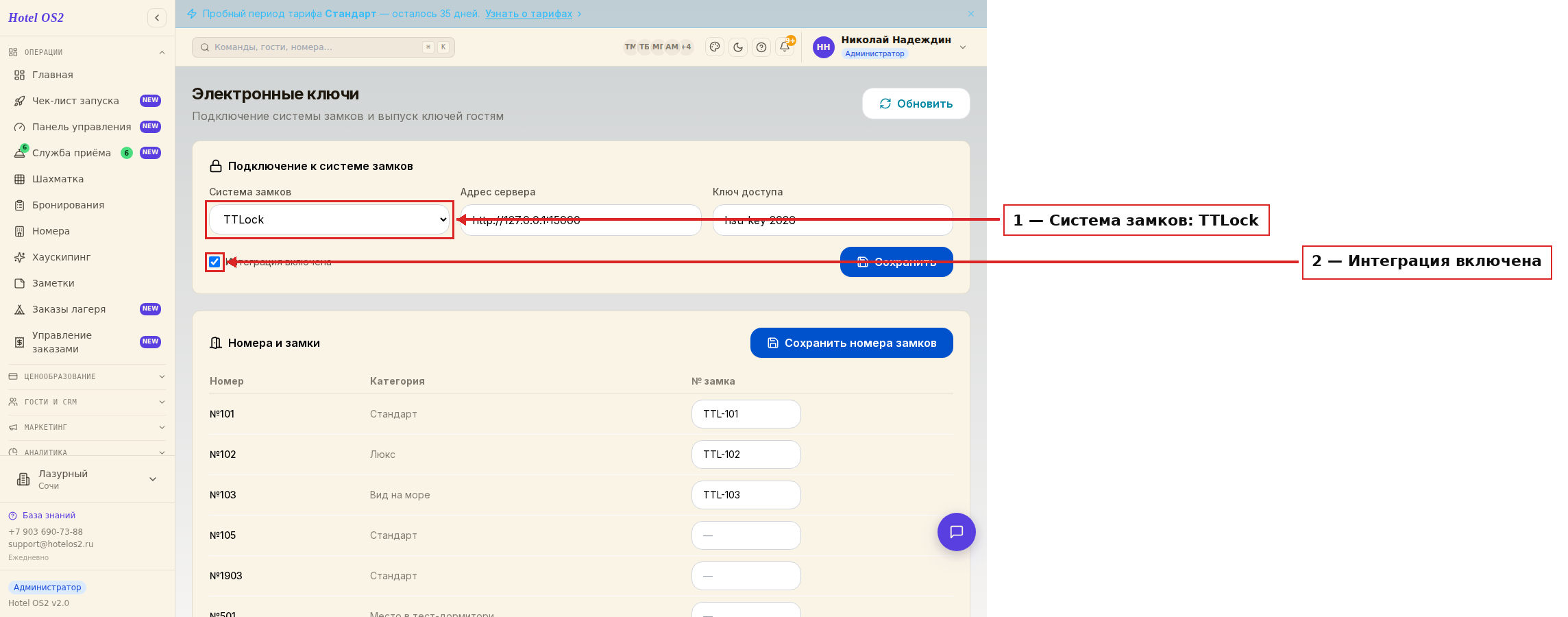Click the lock icon in the connection header
This screenshot has height=617, width=1568.
click(216, 166)
